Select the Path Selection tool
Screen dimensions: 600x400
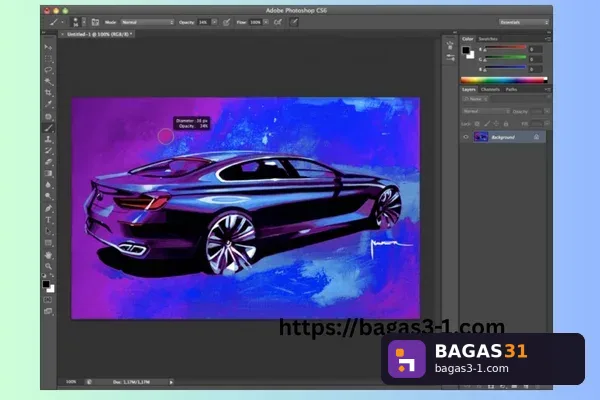48,232
